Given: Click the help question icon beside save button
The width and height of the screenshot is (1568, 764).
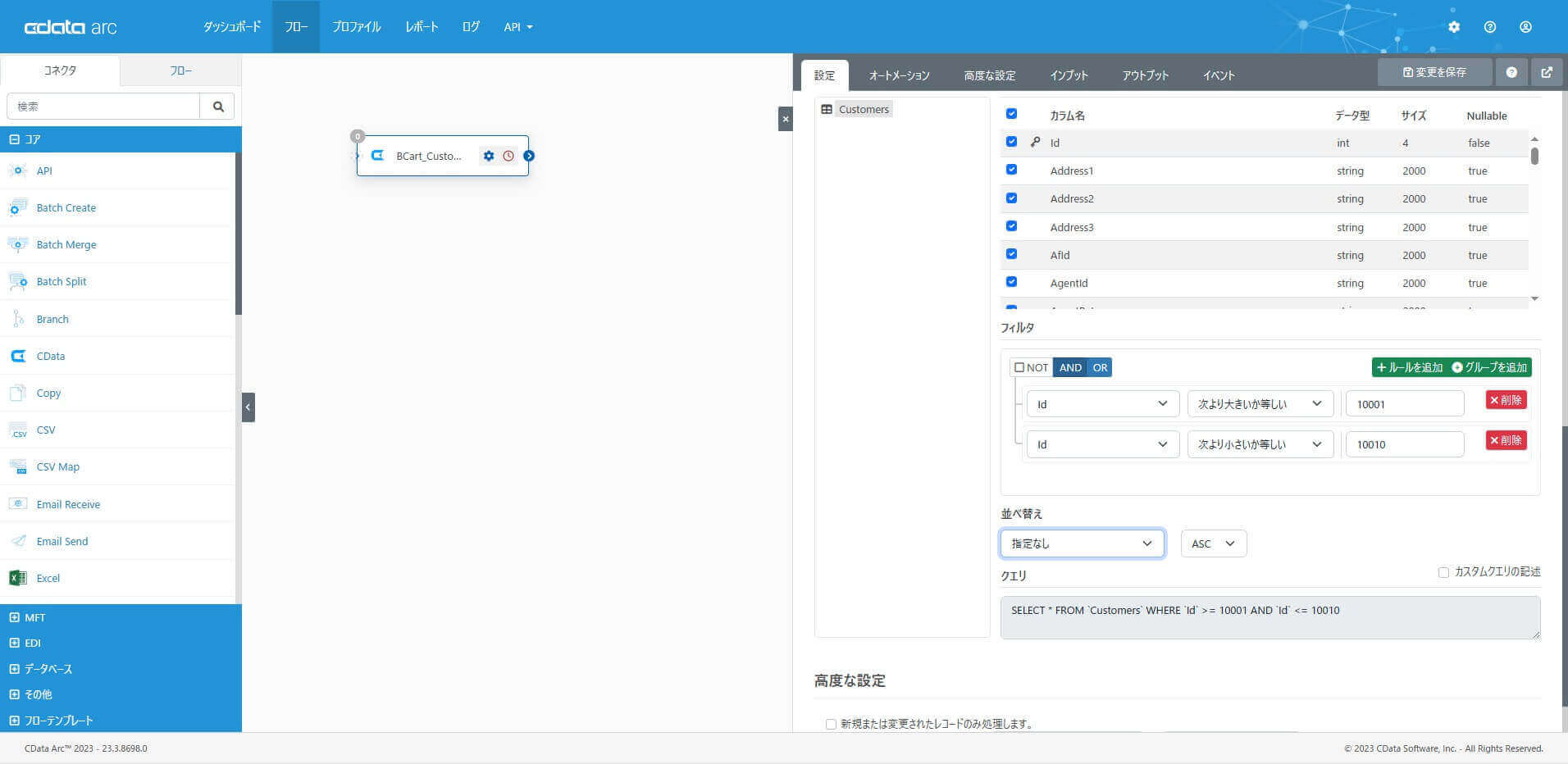Looking at the screenshot, I should coord(1511,72).
